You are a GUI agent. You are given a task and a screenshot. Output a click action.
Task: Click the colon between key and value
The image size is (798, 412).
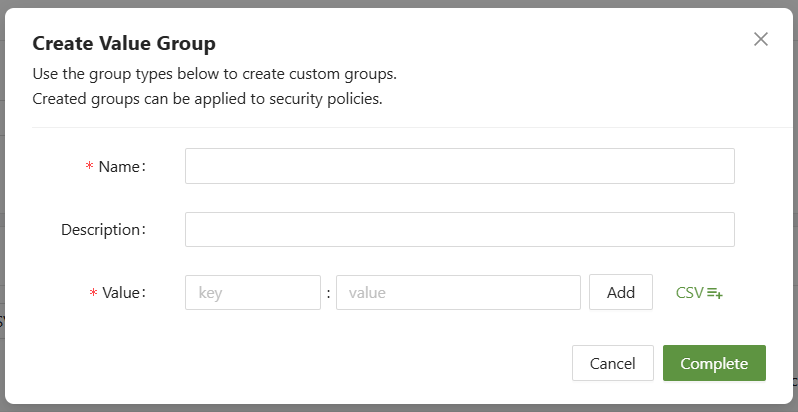pyautogui.click(x=328, y=294)
